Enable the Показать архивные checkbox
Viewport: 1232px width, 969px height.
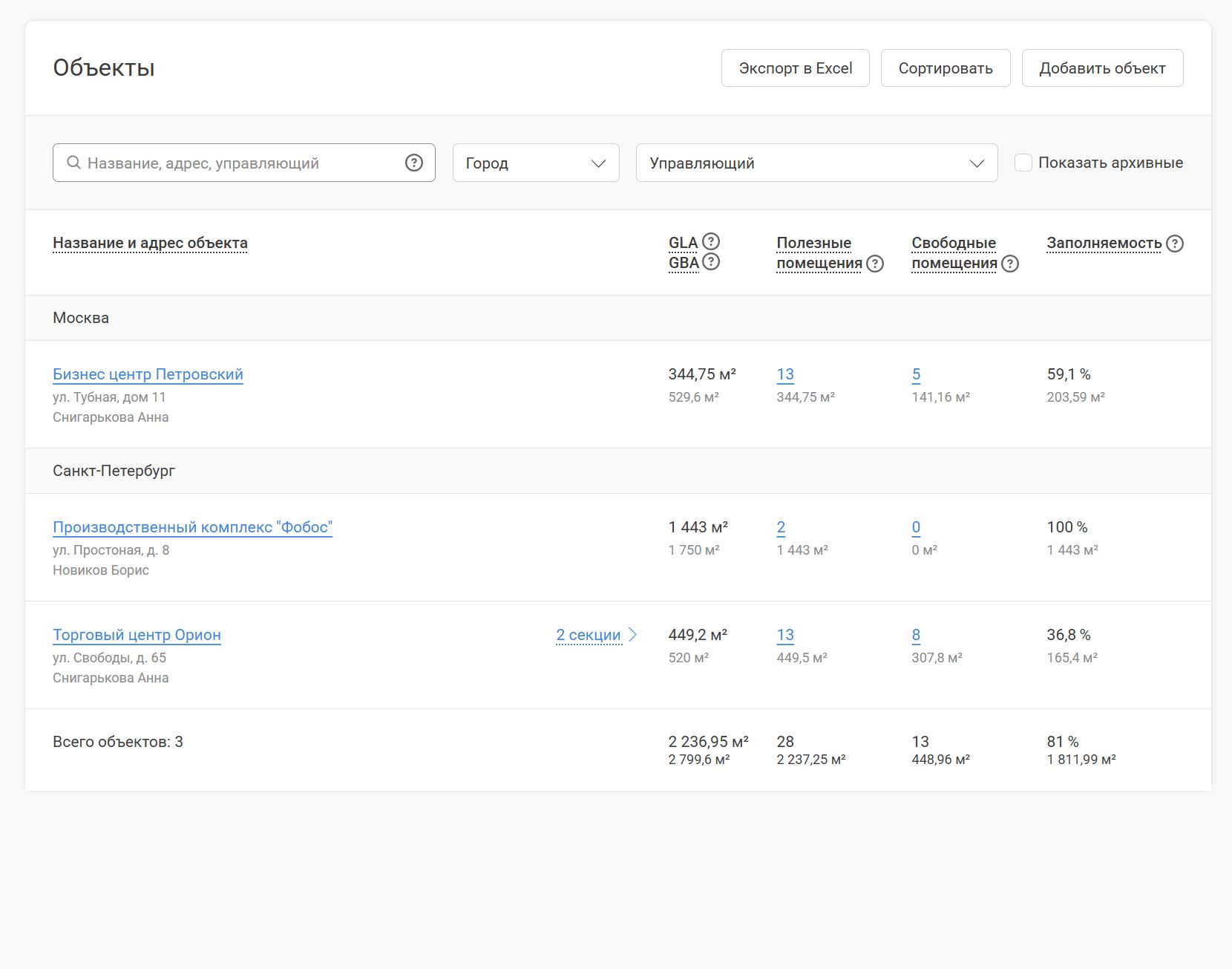point(1023,163)
